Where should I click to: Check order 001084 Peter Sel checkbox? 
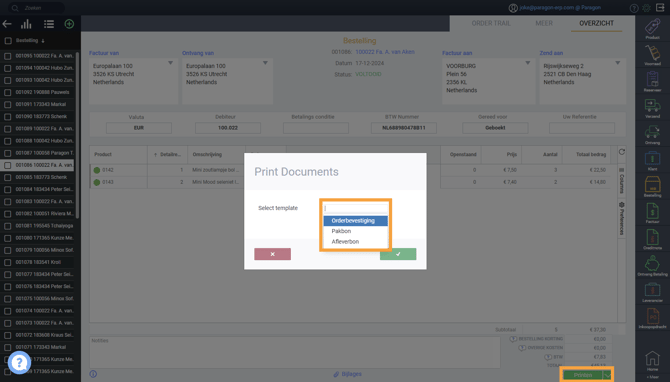[x=8, y=189]
